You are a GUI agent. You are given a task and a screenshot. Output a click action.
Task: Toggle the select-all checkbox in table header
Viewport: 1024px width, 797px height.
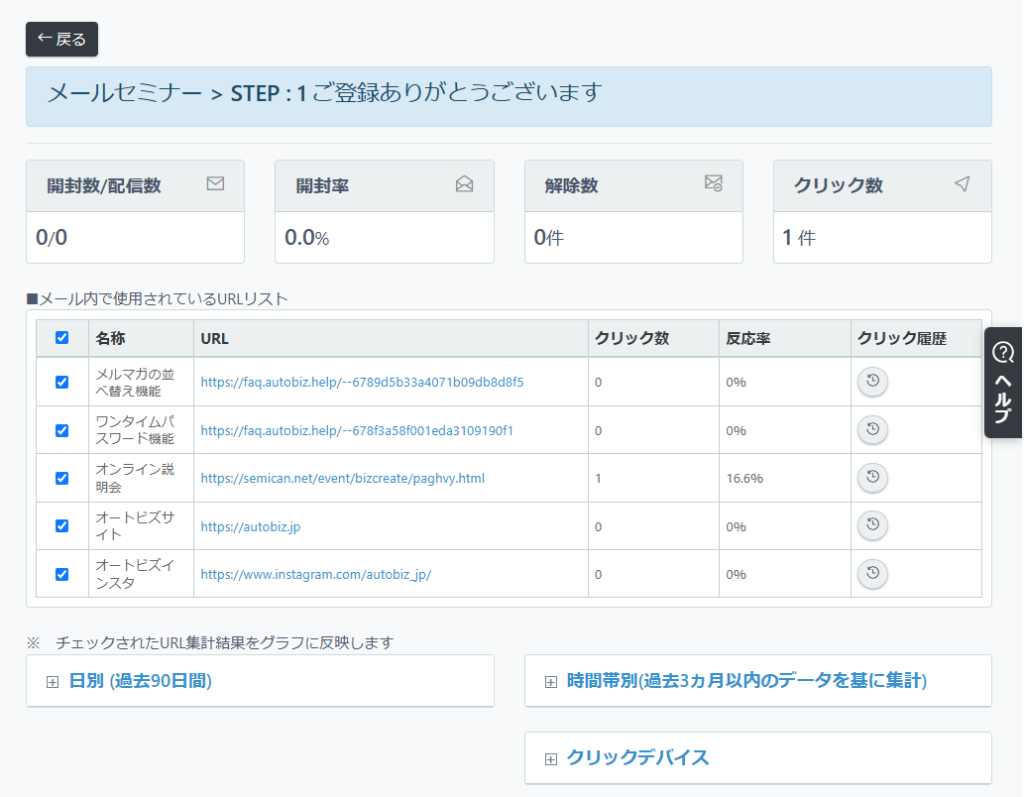click(62, 338)
